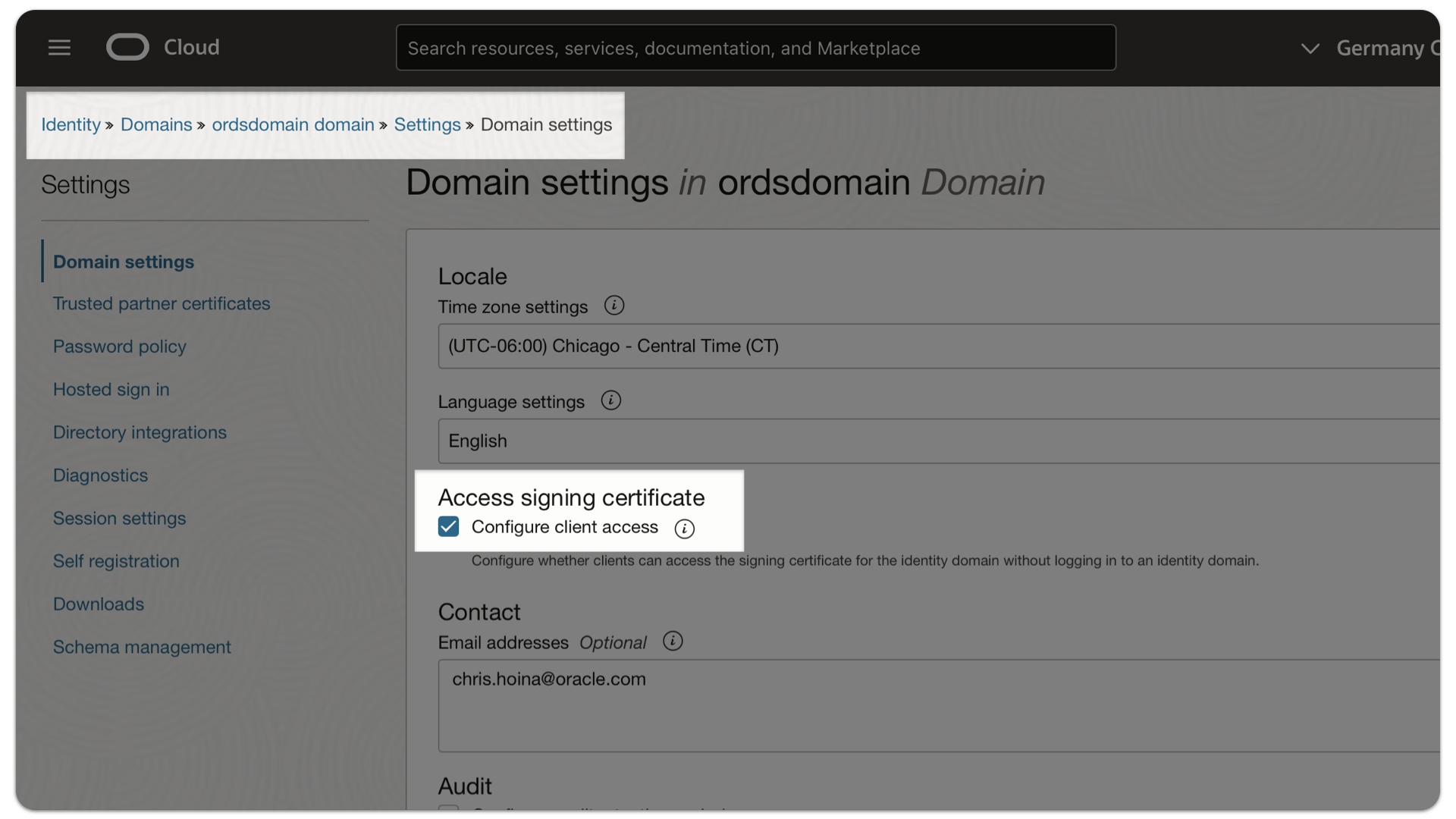Image resolution: width=1456 pixels, height=819 pixels.
Task: Go to ordsdomain domain breadcrumb
Action: coord(293,124)
